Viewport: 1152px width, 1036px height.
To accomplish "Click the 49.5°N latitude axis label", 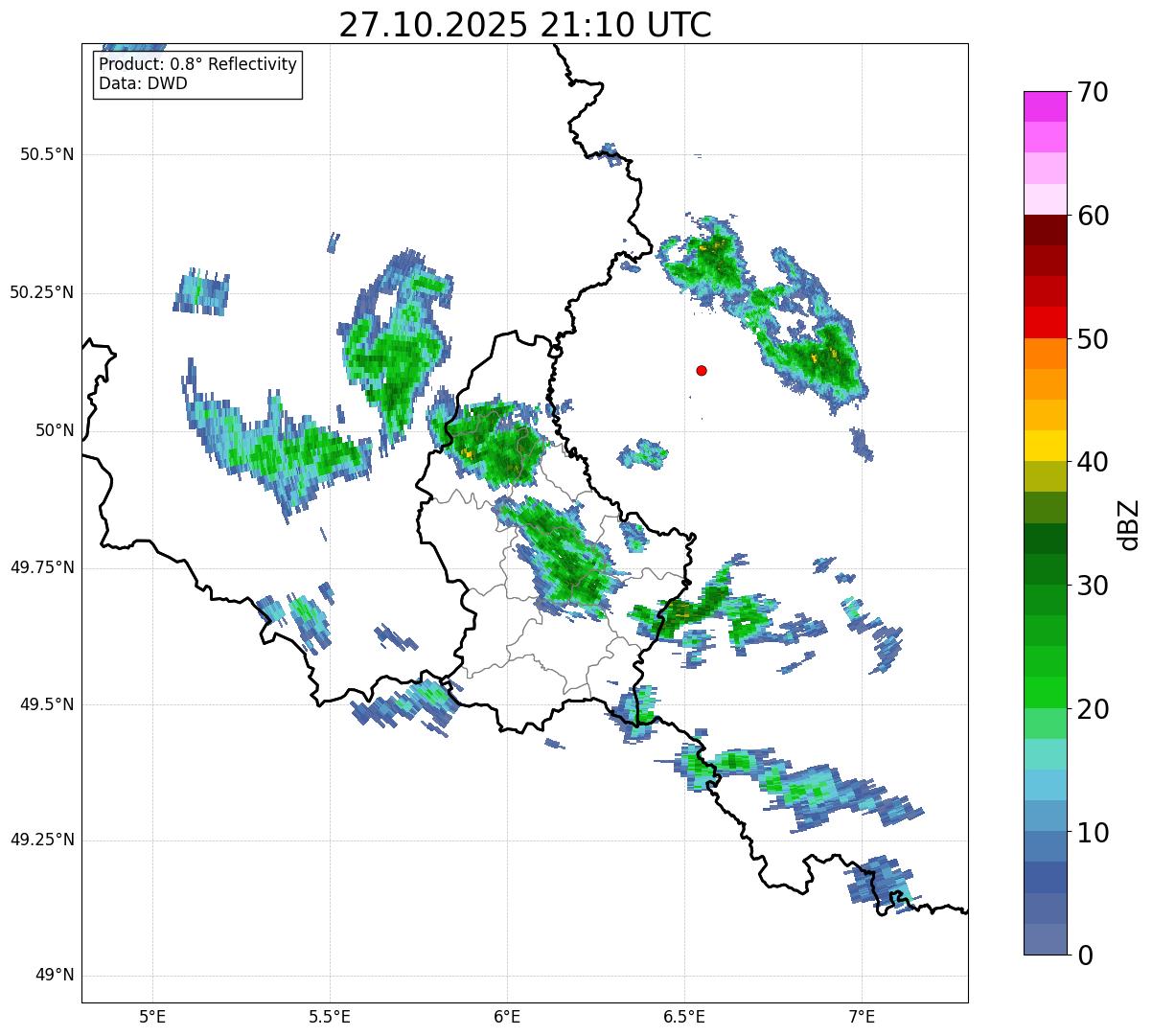I will [x=46, y=704].
